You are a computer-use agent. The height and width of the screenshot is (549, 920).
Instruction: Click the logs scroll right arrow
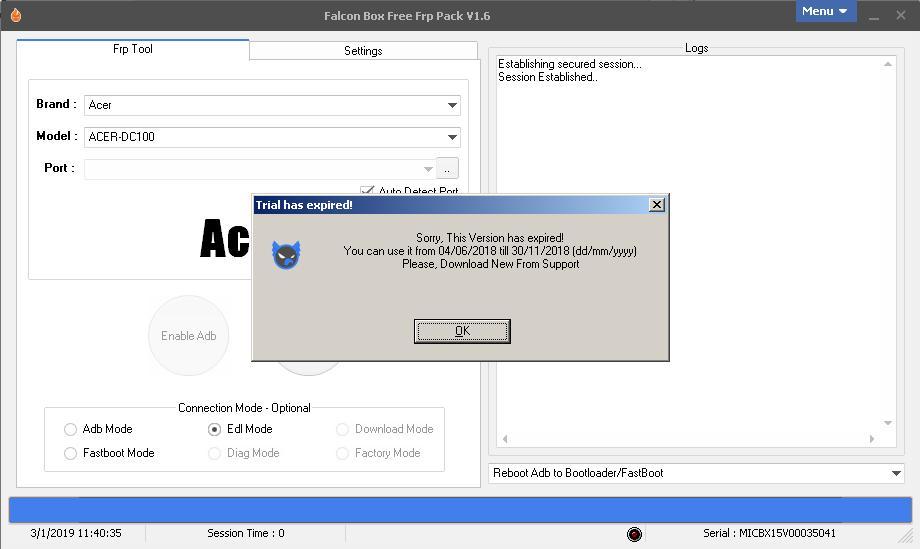coord(872,439)
